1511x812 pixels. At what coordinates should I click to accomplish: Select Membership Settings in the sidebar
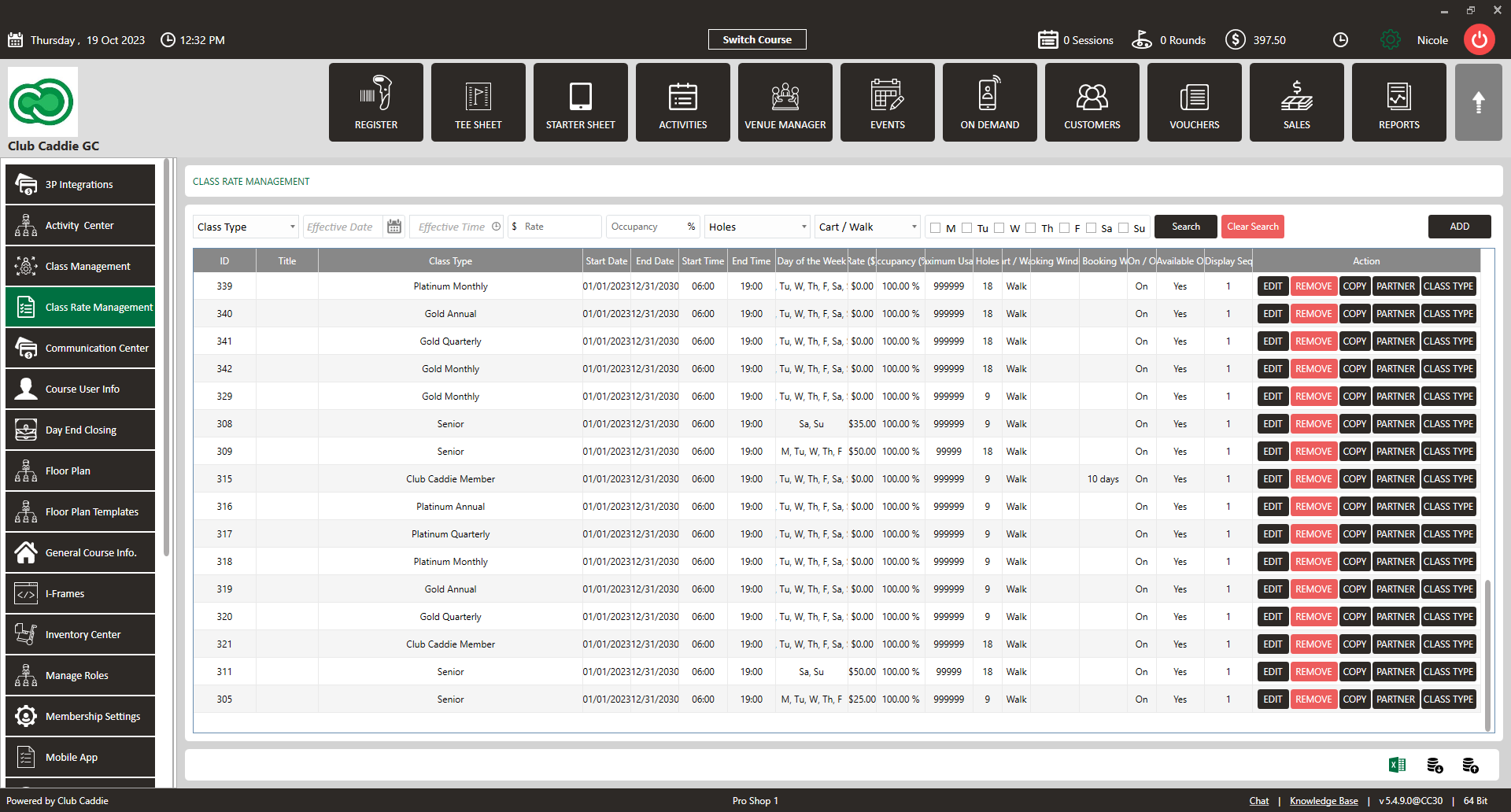pos(80,716)
